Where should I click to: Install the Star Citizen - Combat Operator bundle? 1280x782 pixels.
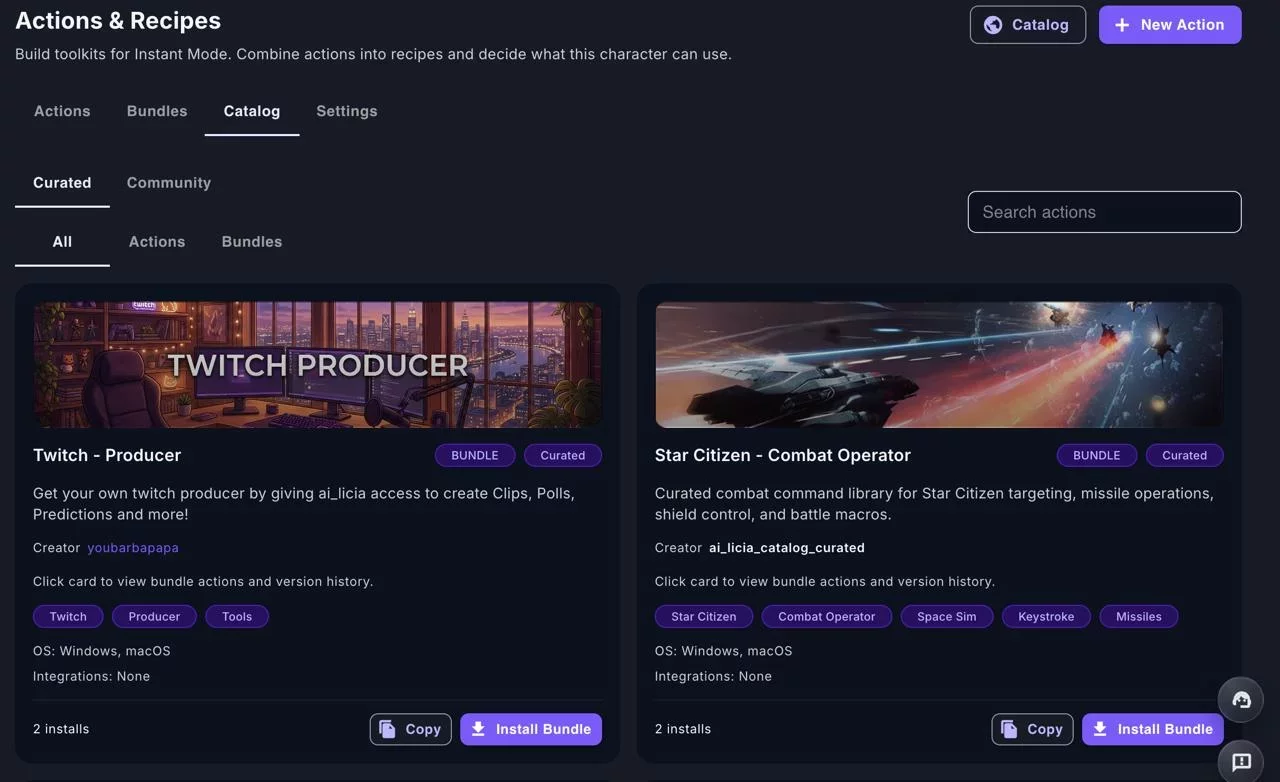tap(1153, 729)
